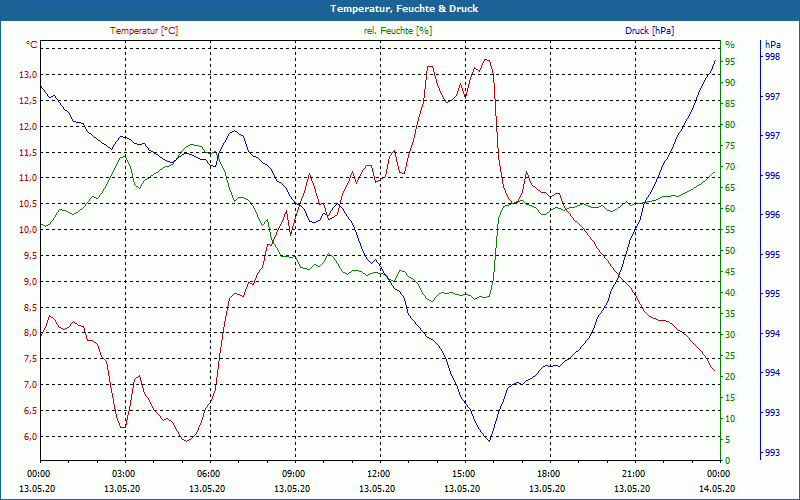Click the green '%' axis unit label
Viewport: 800px width, 500px height.
click(730, 44)
